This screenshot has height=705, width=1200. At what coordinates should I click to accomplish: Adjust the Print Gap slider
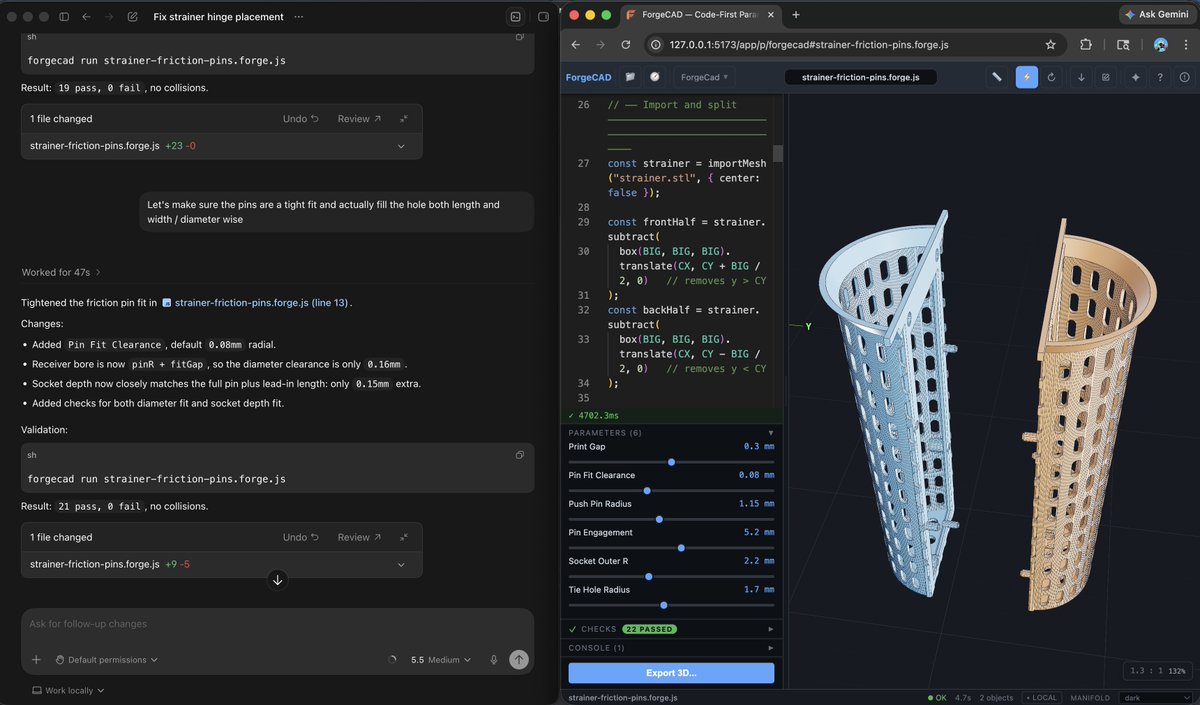coord(671,462)
